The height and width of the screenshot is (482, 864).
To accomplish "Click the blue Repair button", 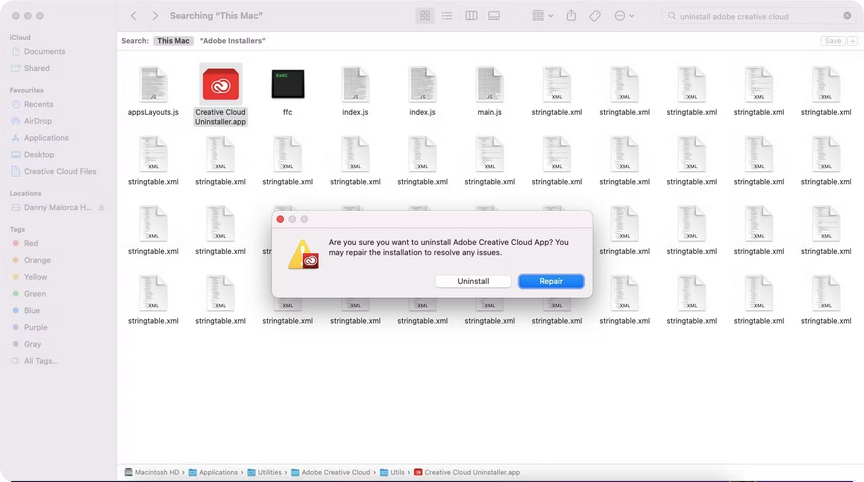I will pyautogui.click(x=551, y=281).
